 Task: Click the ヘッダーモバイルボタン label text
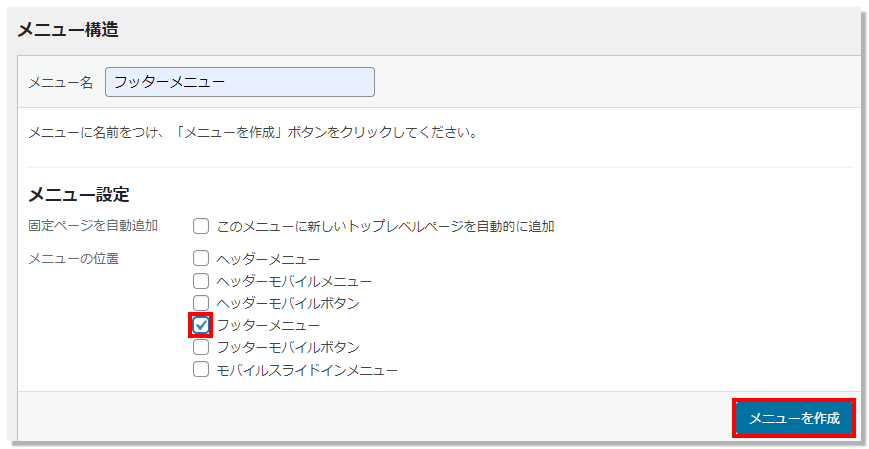(x=288, y=304)
